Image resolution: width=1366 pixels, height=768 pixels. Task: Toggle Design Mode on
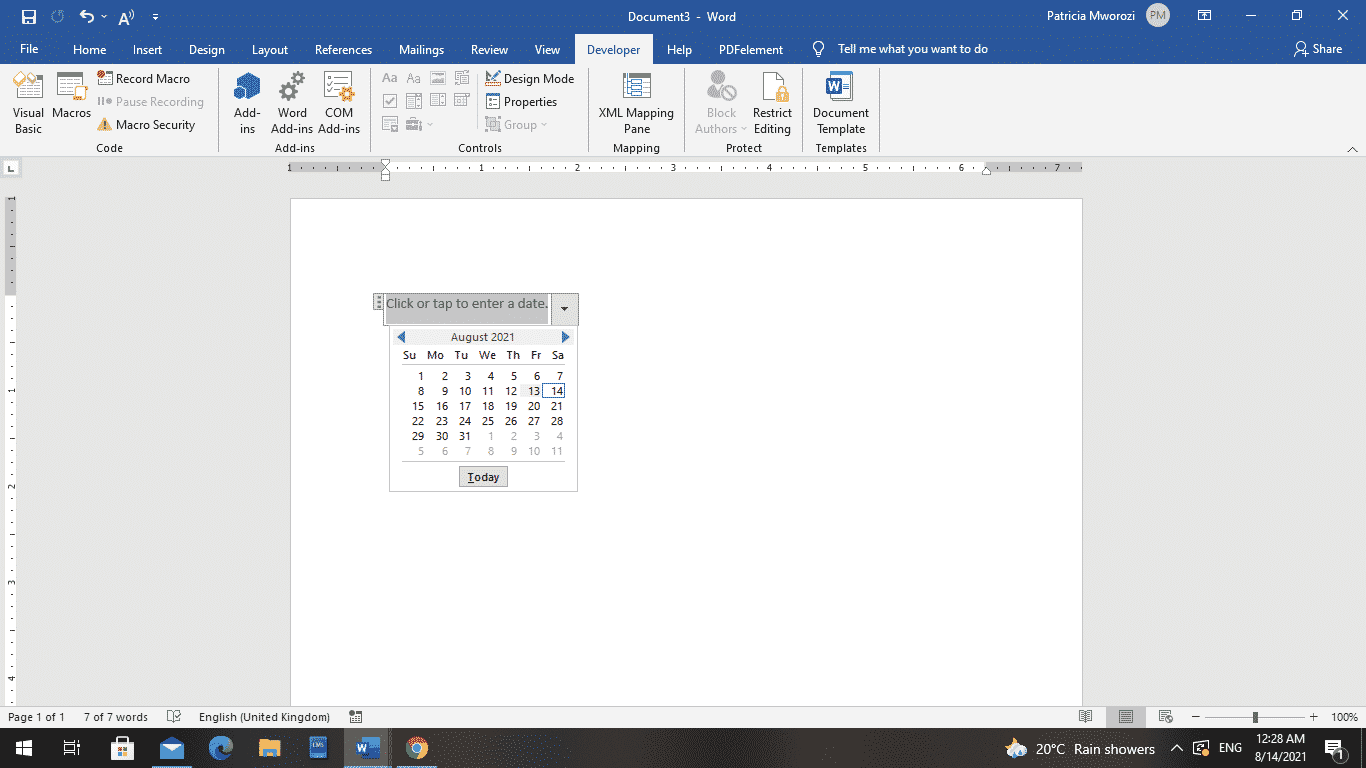530,78
